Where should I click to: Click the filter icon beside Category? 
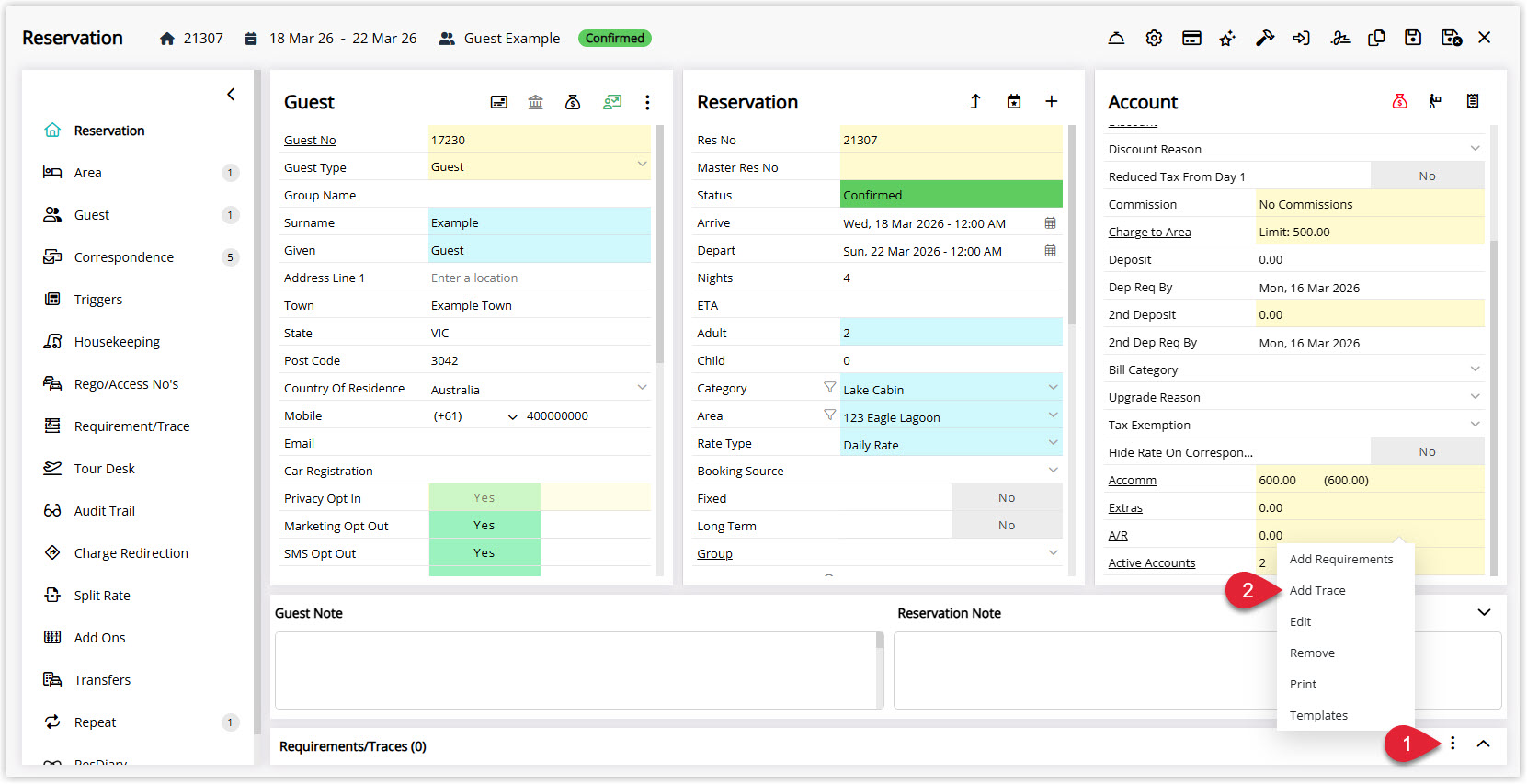[x=830, y=388]
